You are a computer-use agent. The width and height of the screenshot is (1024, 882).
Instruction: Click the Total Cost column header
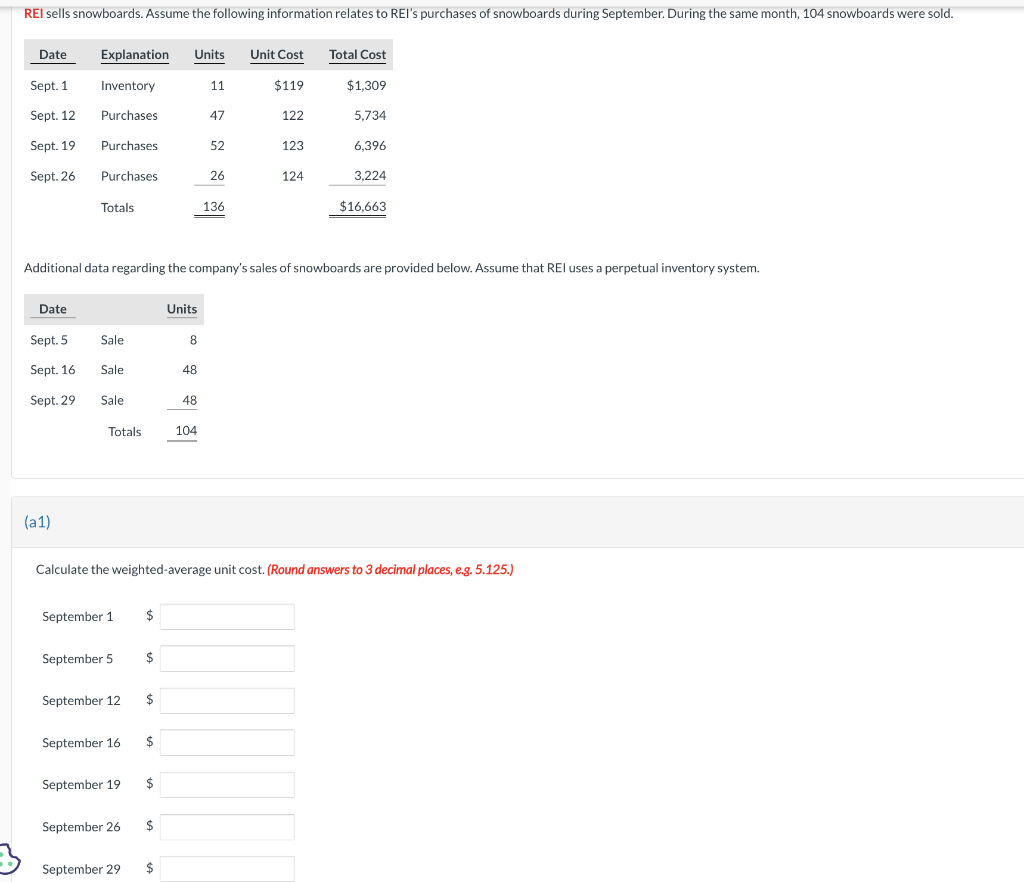click(x=357, y=55)
